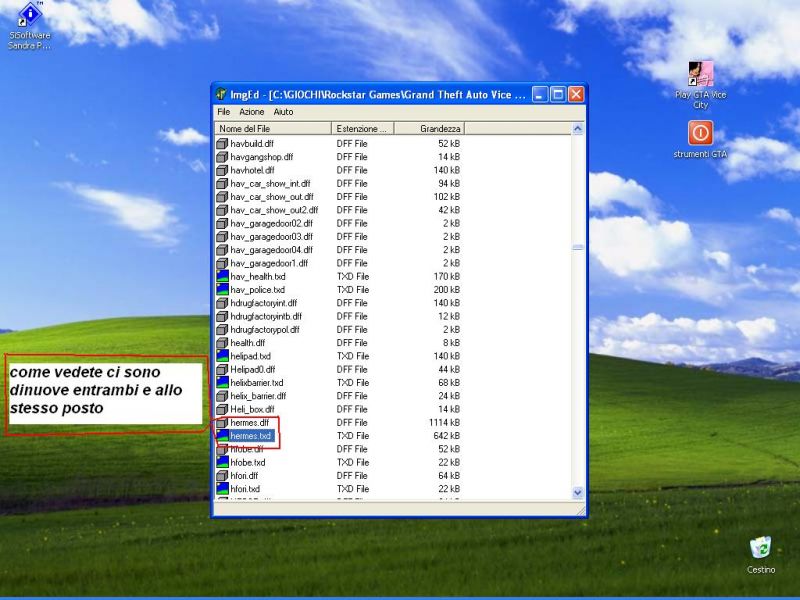
Task: Maximize the ImgEd window
Action: [558, 94]
